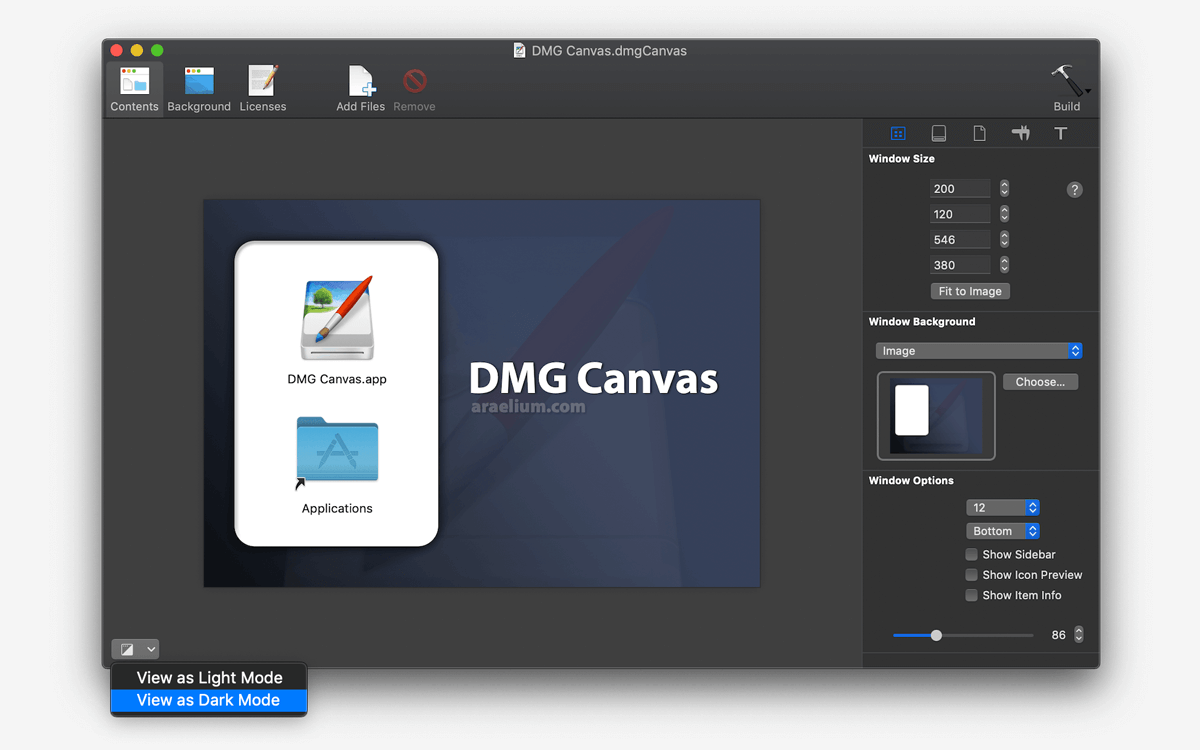Click the window size field showing 546
The height and width of the screenshot is (750, 1200).
click(x=960, y=240)
